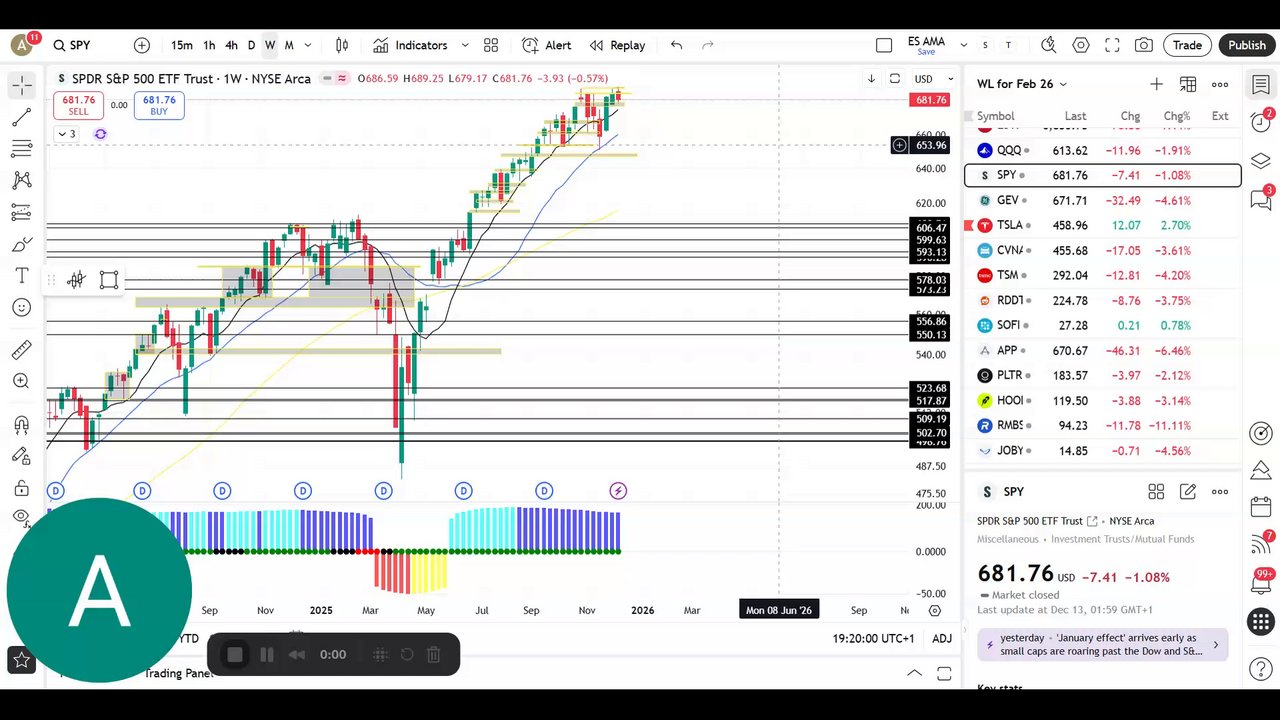1280x720 pixels.
Task: Expand the Trading Panel upward arrow
Action: (x=914, y=673)
